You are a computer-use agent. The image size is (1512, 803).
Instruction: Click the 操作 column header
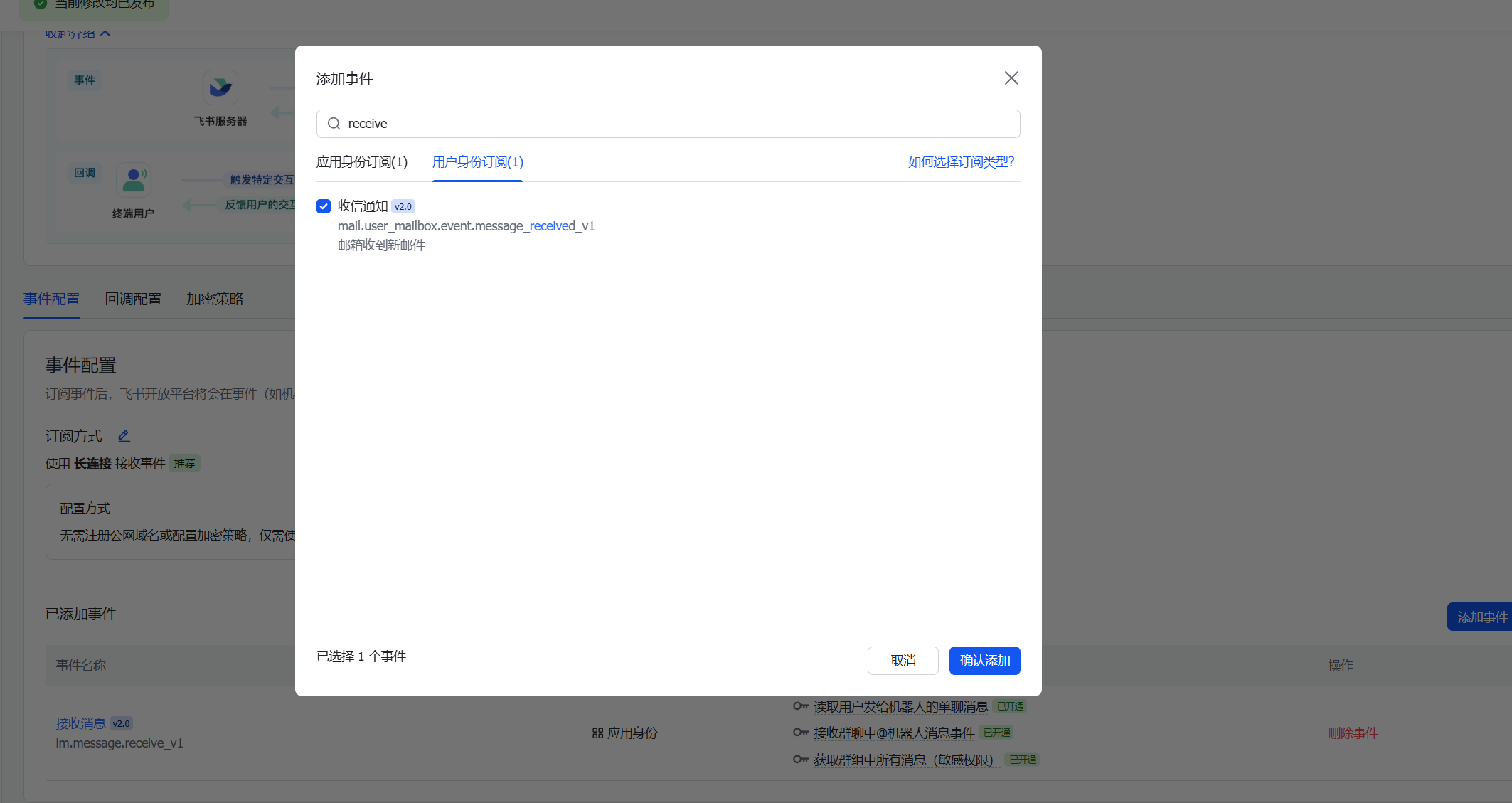1341,666
